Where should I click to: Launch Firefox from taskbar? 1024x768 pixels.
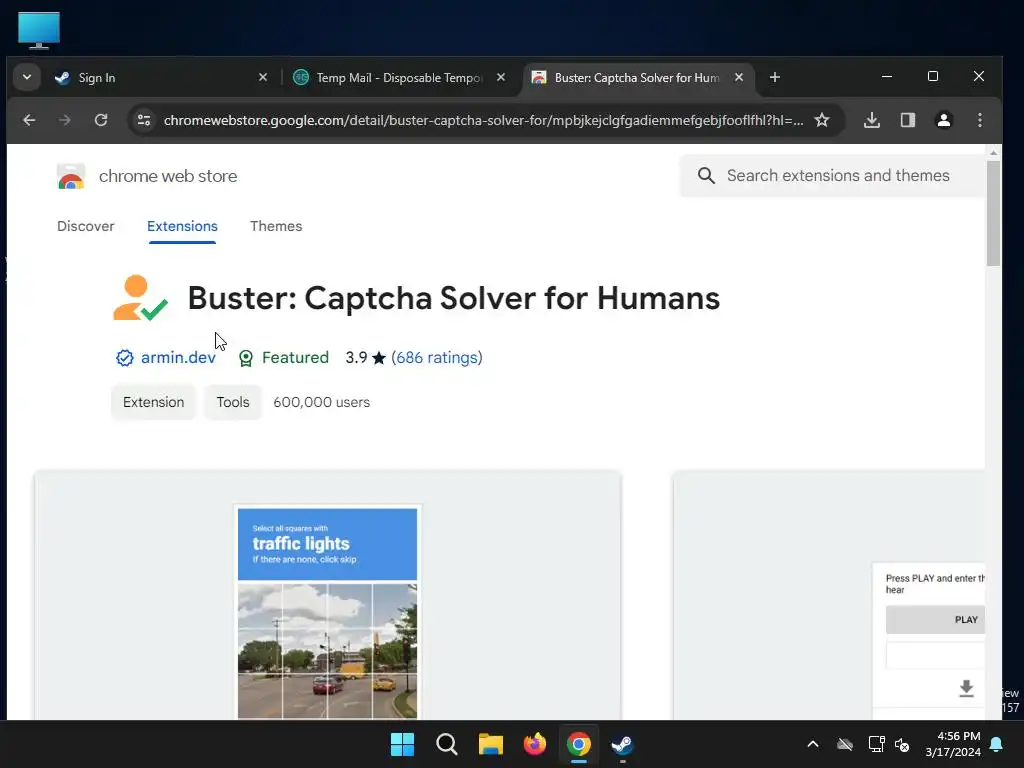point(535,744)
